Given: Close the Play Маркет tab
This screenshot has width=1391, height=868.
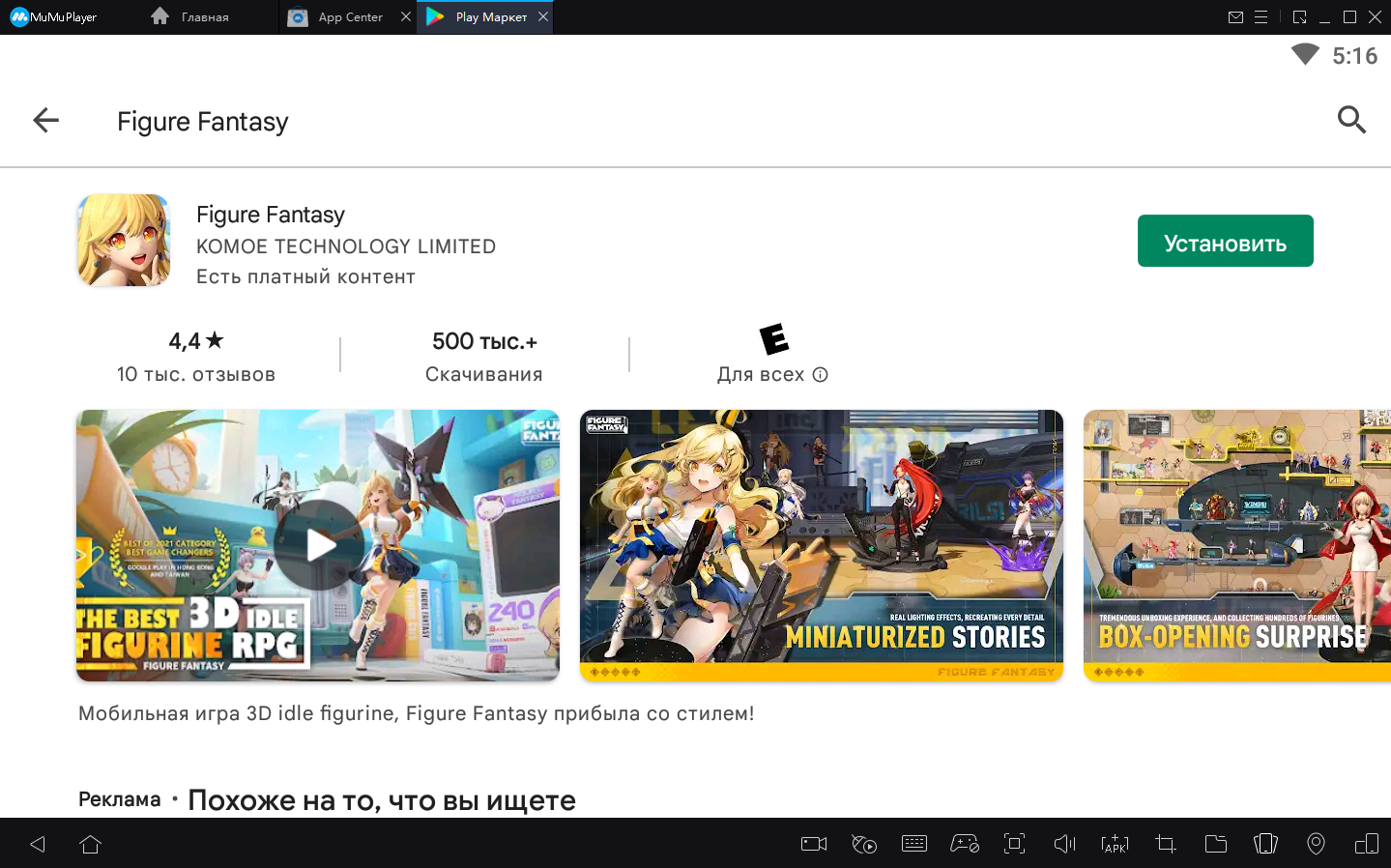Looking at the screenshot, I should click(x=543, y=16).
